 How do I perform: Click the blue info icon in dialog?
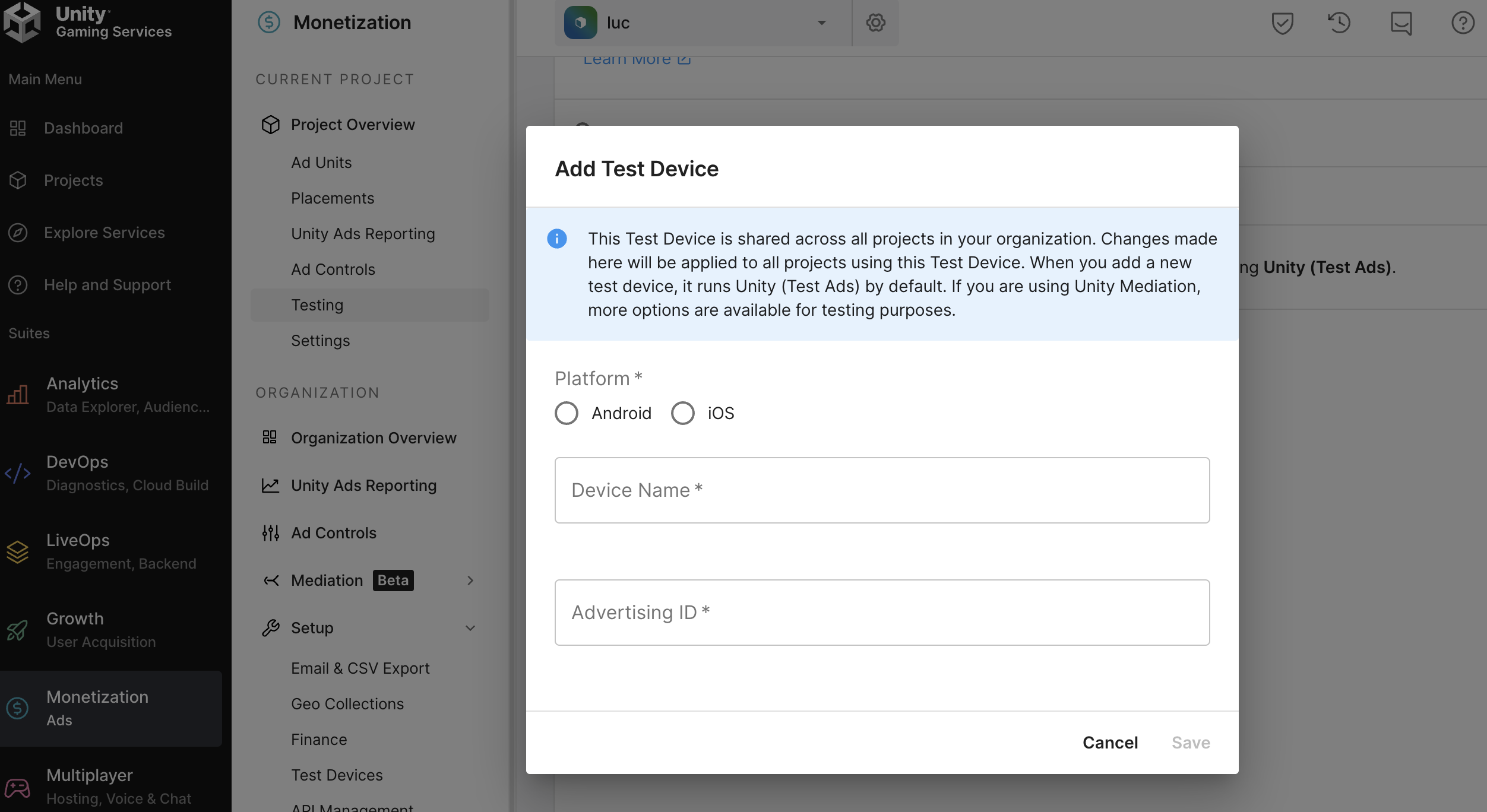coord(557,239)
